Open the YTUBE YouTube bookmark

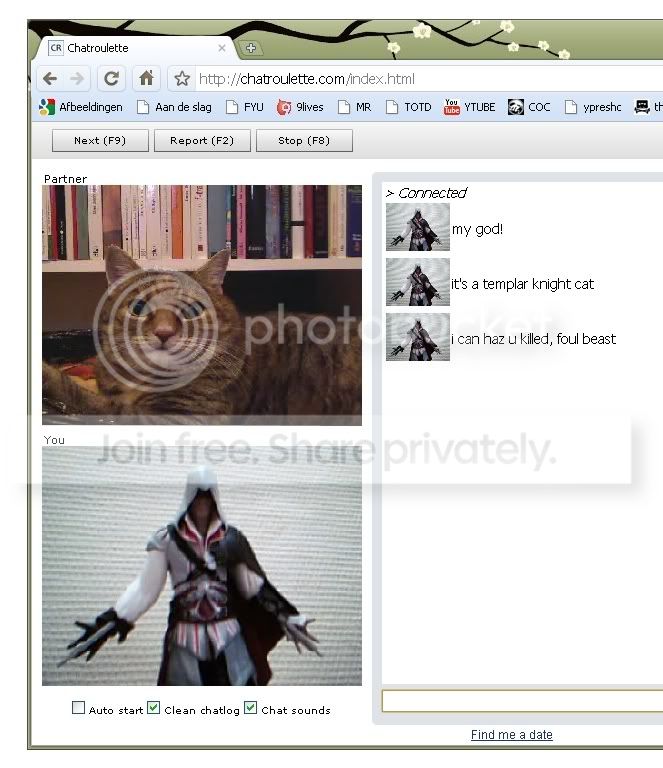[x=470, y=107]
